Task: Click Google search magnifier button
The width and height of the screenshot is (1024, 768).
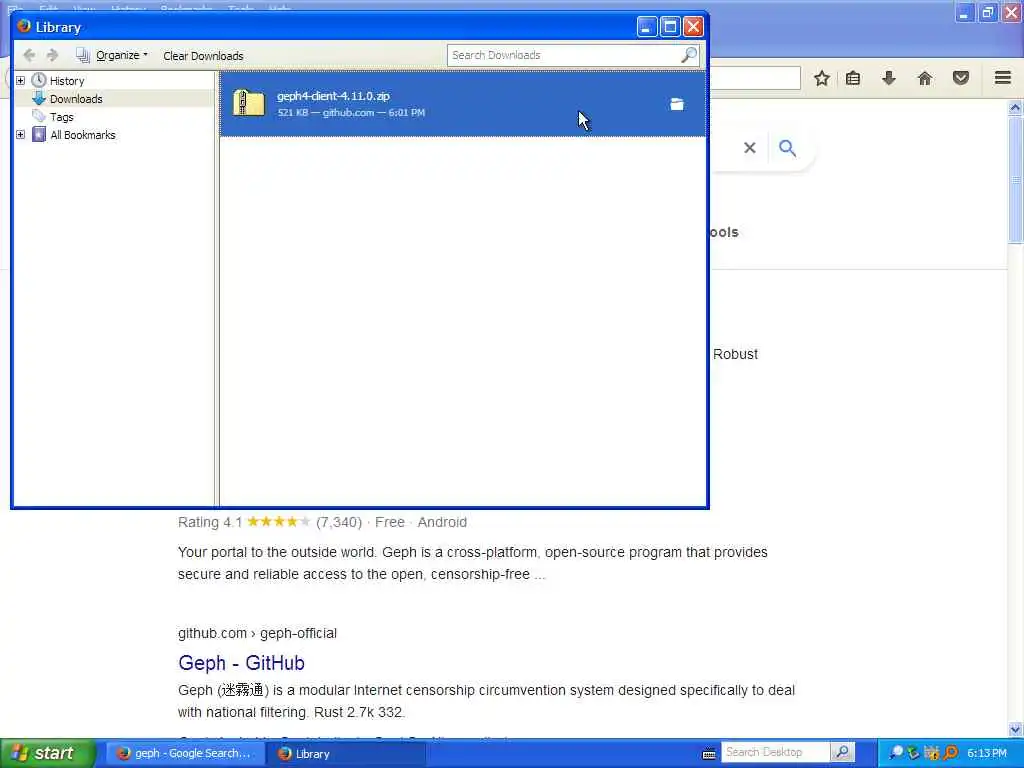Action: [x=788, y=148]
